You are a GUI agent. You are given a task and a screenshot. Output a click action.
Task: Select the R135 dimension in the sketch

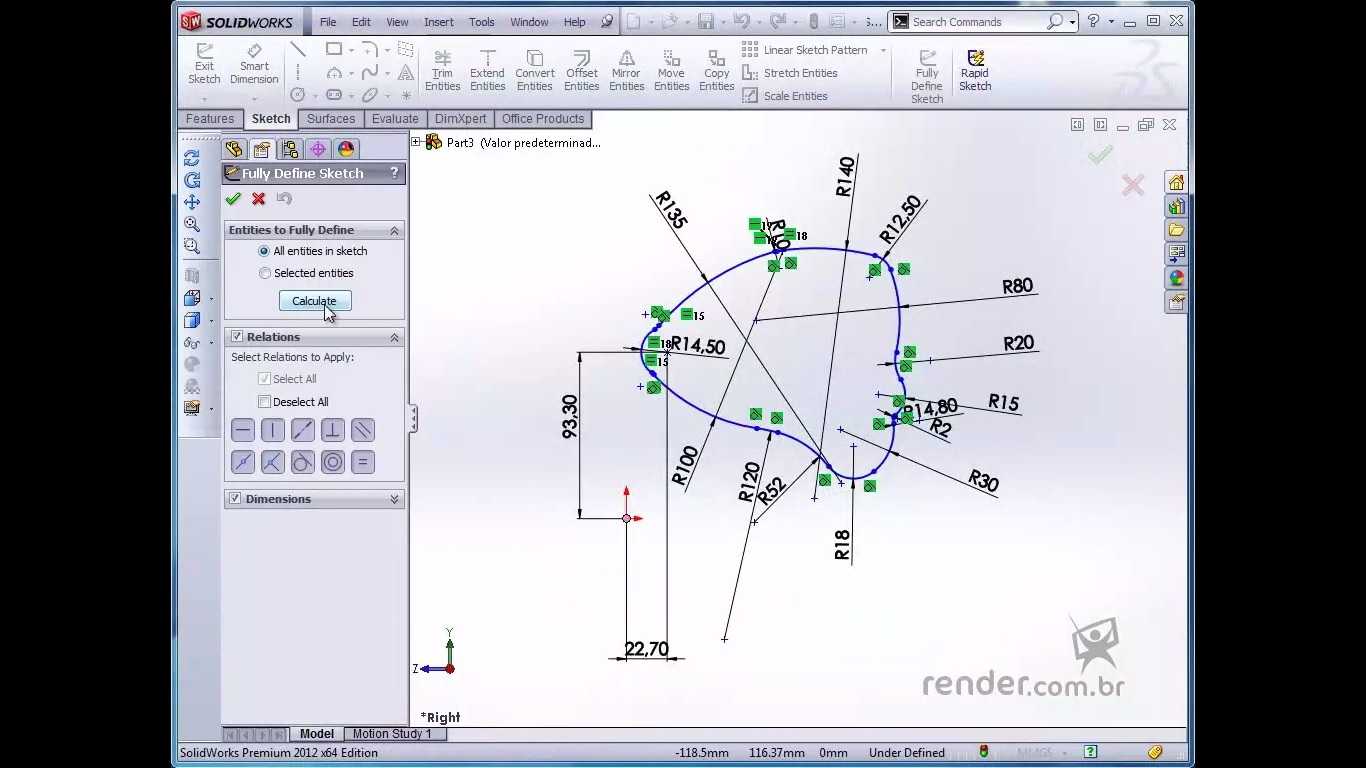[x=670, y=211]
